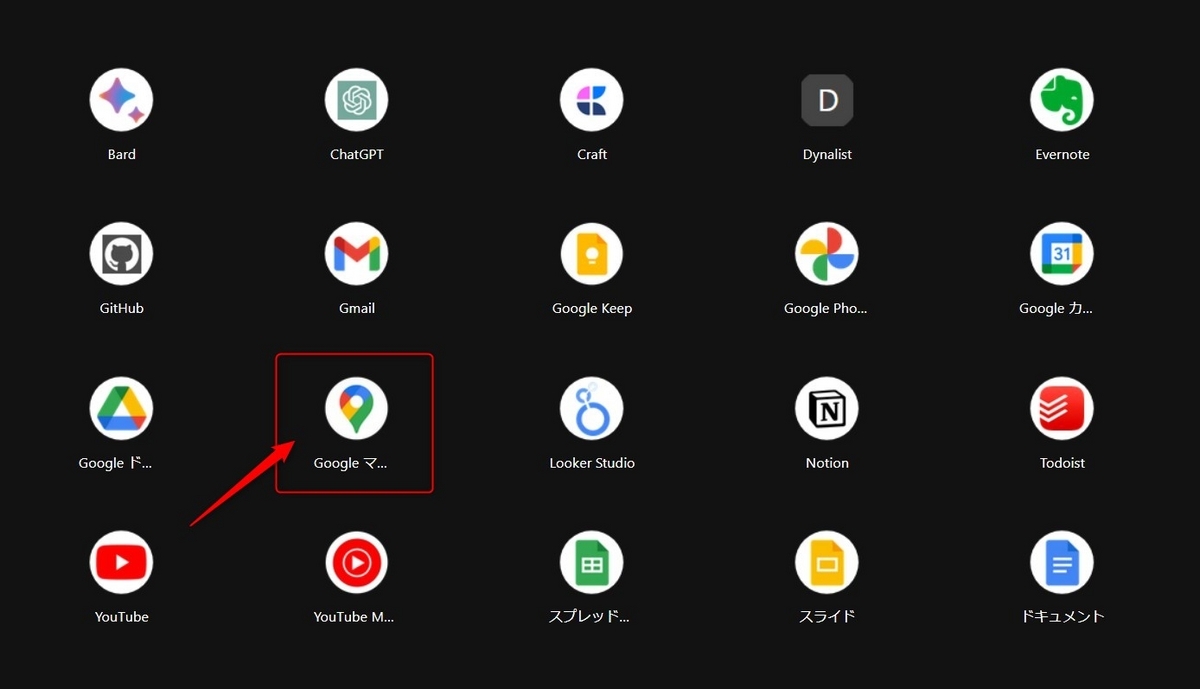
Task: Click the 'Bard' label text
Action: (x=121, y=155)
